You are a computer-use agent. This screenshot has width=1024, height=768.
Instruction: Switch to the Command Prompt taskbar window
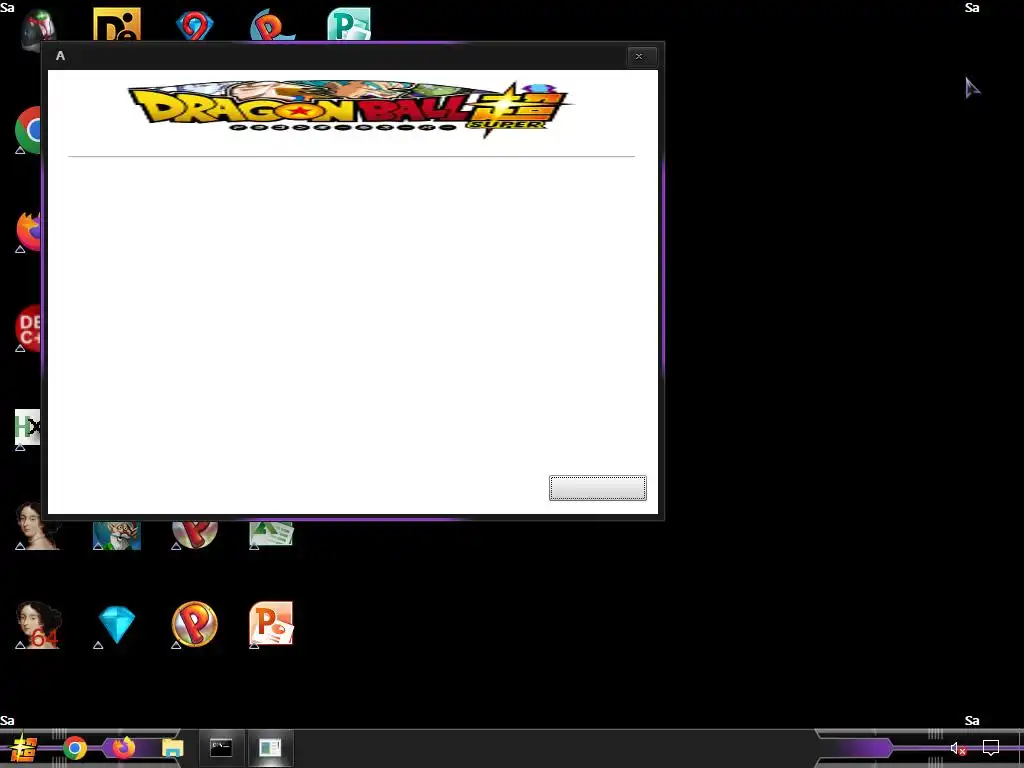click(221, 748)
